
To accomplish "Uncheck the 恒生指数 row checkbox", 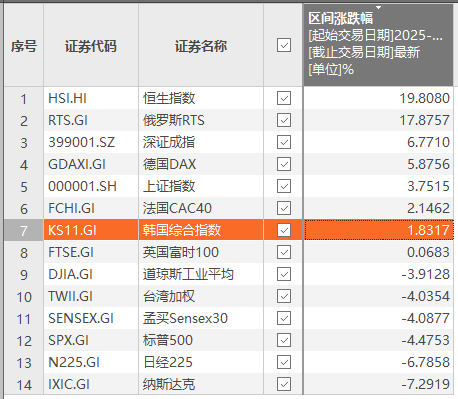I will tap(284, 98).
